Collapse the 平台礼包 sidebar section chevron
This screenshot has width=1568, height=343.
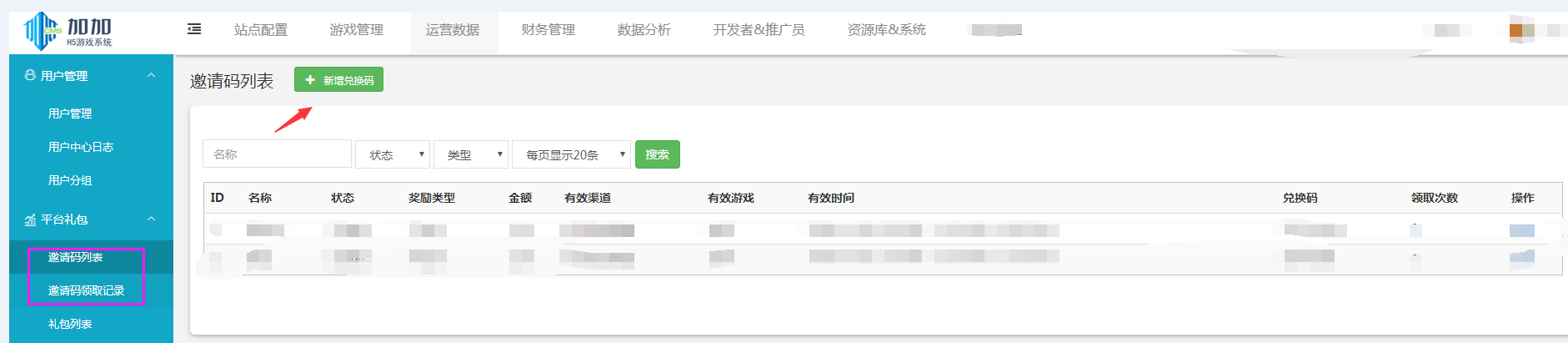click(x=151, y=219)
